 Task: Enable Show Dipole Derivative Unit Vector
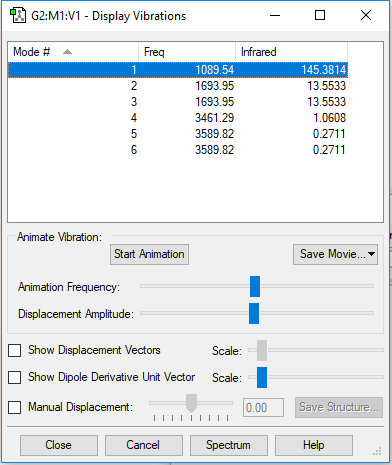coord(15,377)
